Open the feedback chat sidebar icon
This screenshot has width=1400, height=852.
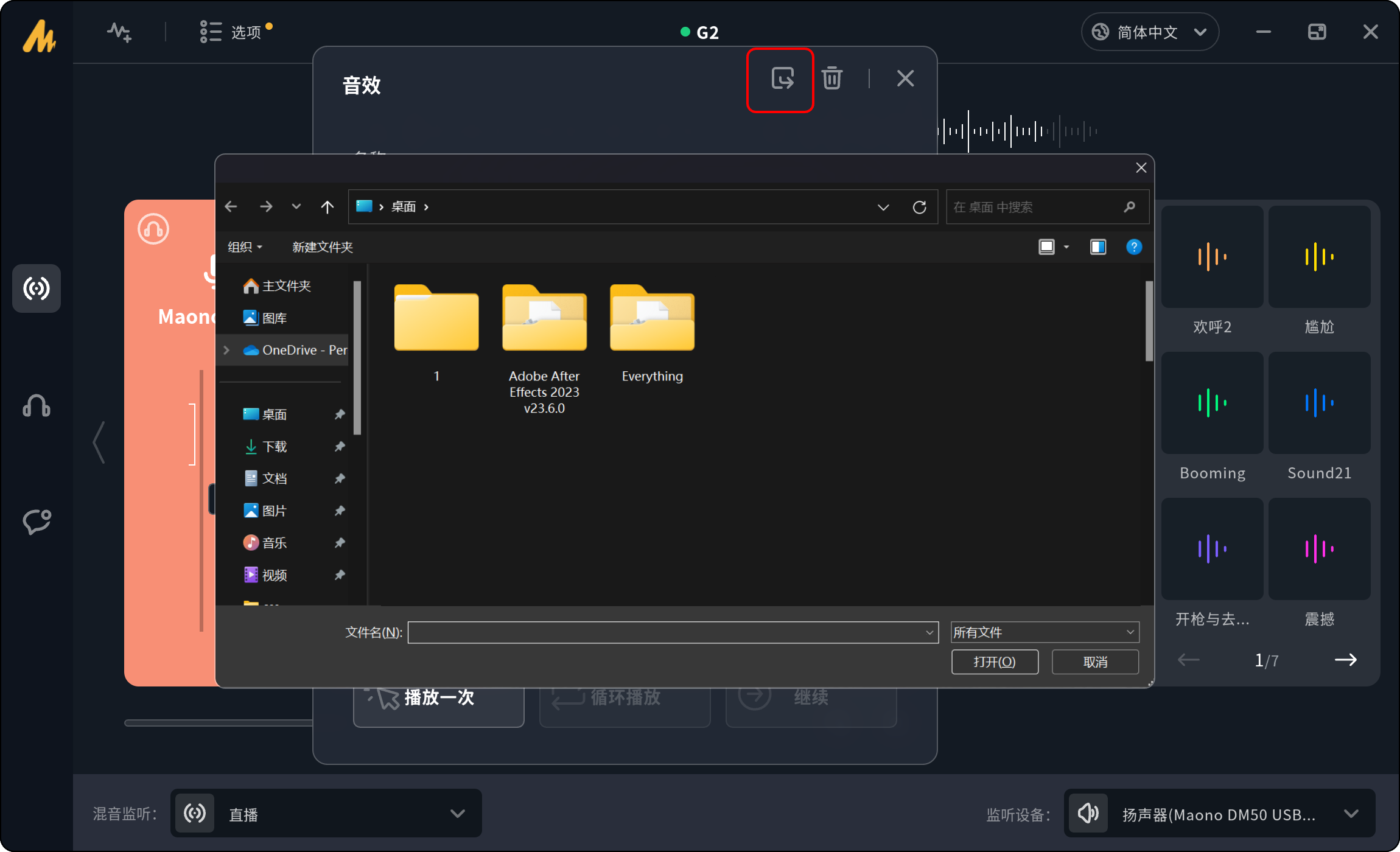point(37,522)
